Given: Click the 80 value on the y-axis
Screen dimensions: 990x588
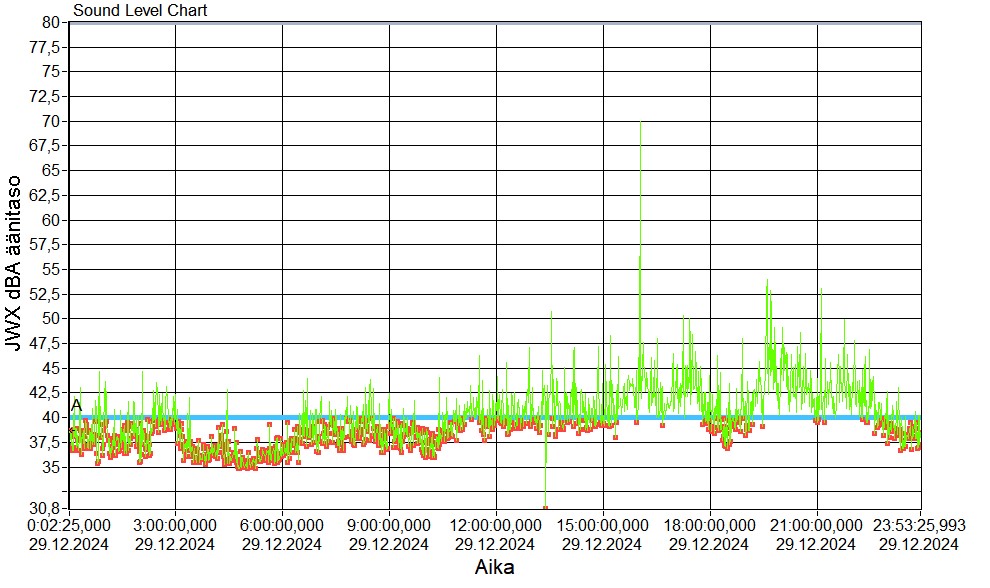Looking at the screenshot, I should [x=52, y=22].
